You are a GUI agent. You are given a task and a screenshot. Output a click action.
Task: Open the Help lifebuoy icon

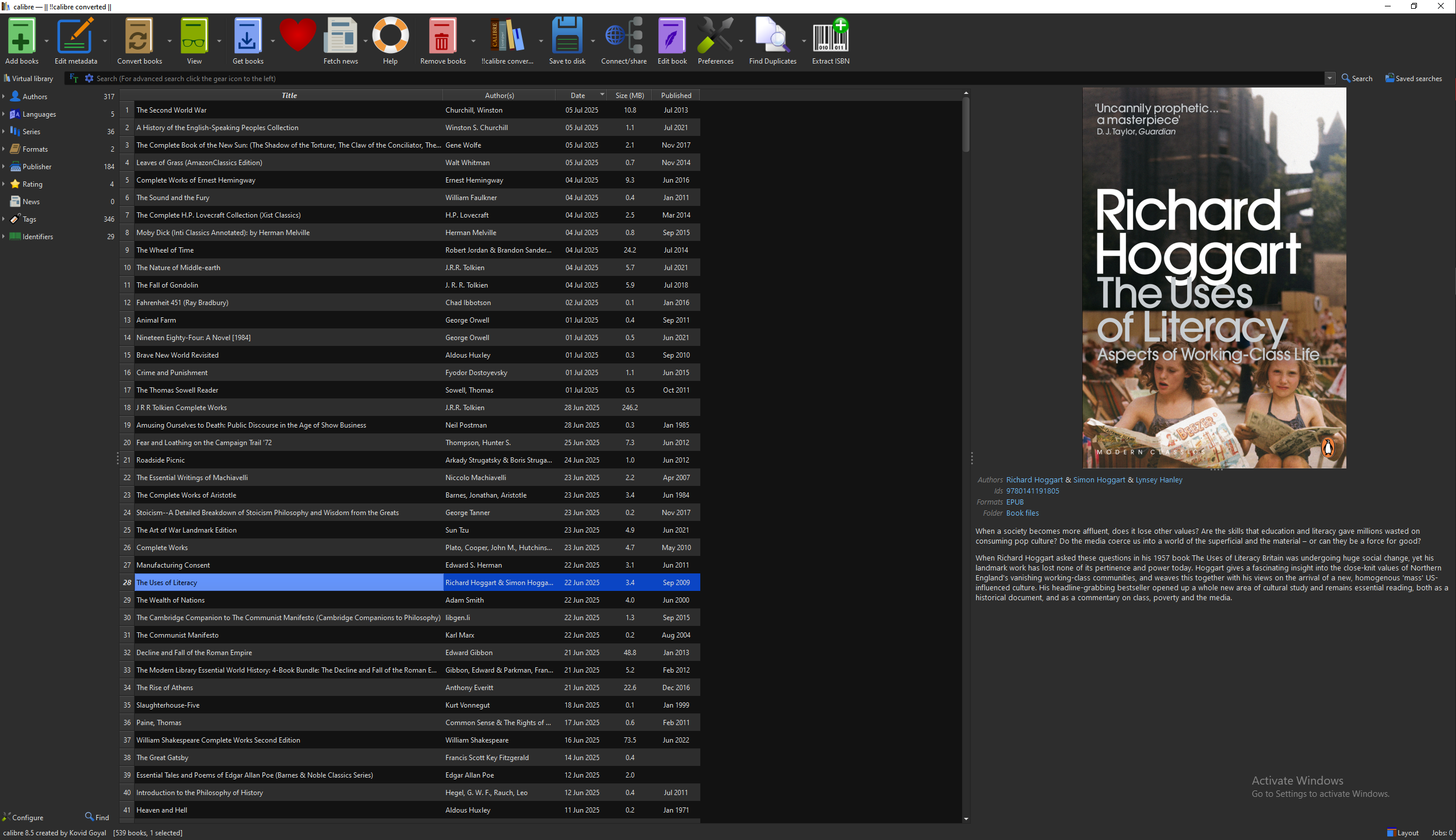point(390,36)
